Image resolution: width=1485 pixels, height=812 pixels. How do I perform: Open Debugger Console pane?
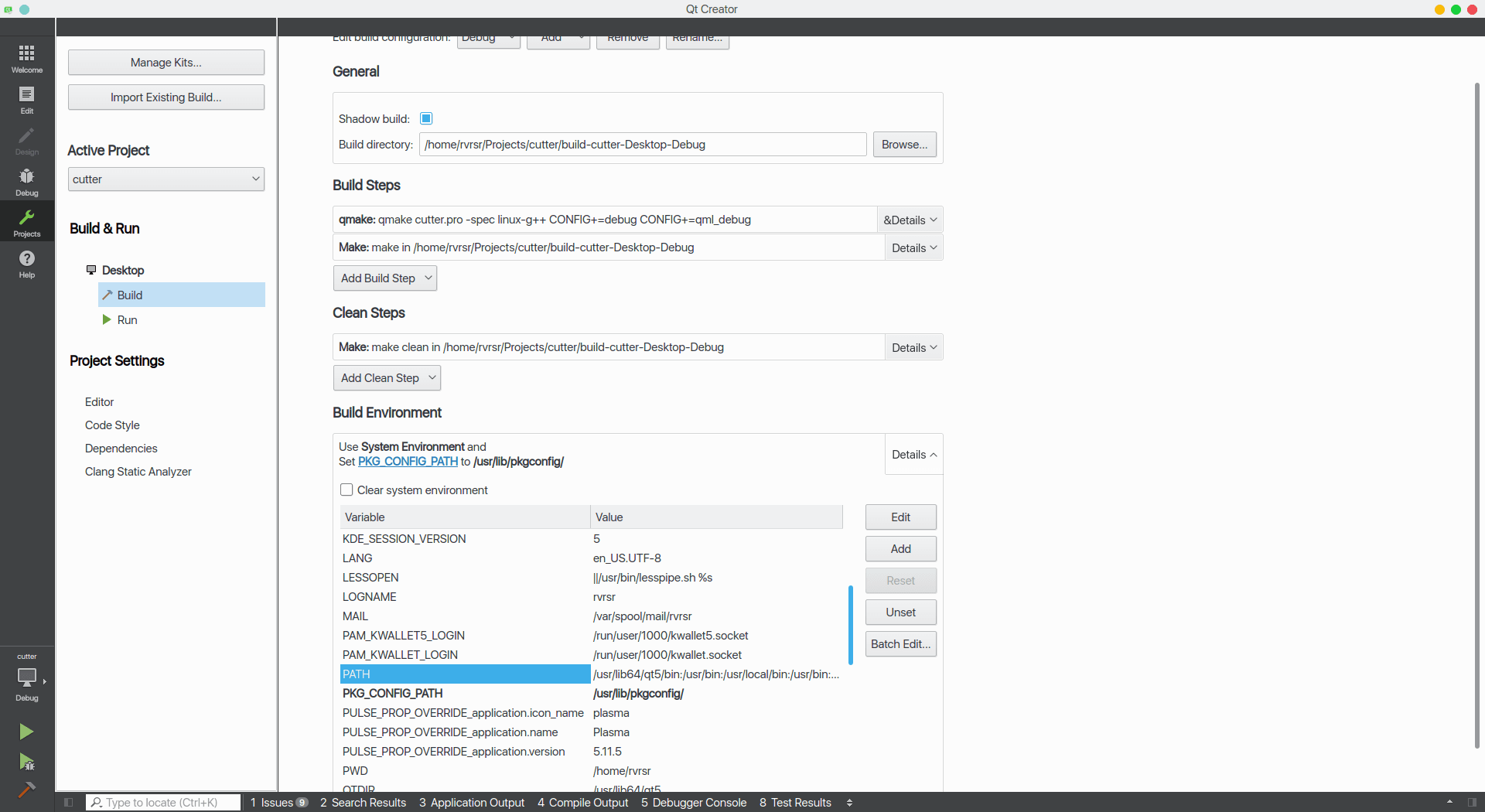click(x=694, y=803)
